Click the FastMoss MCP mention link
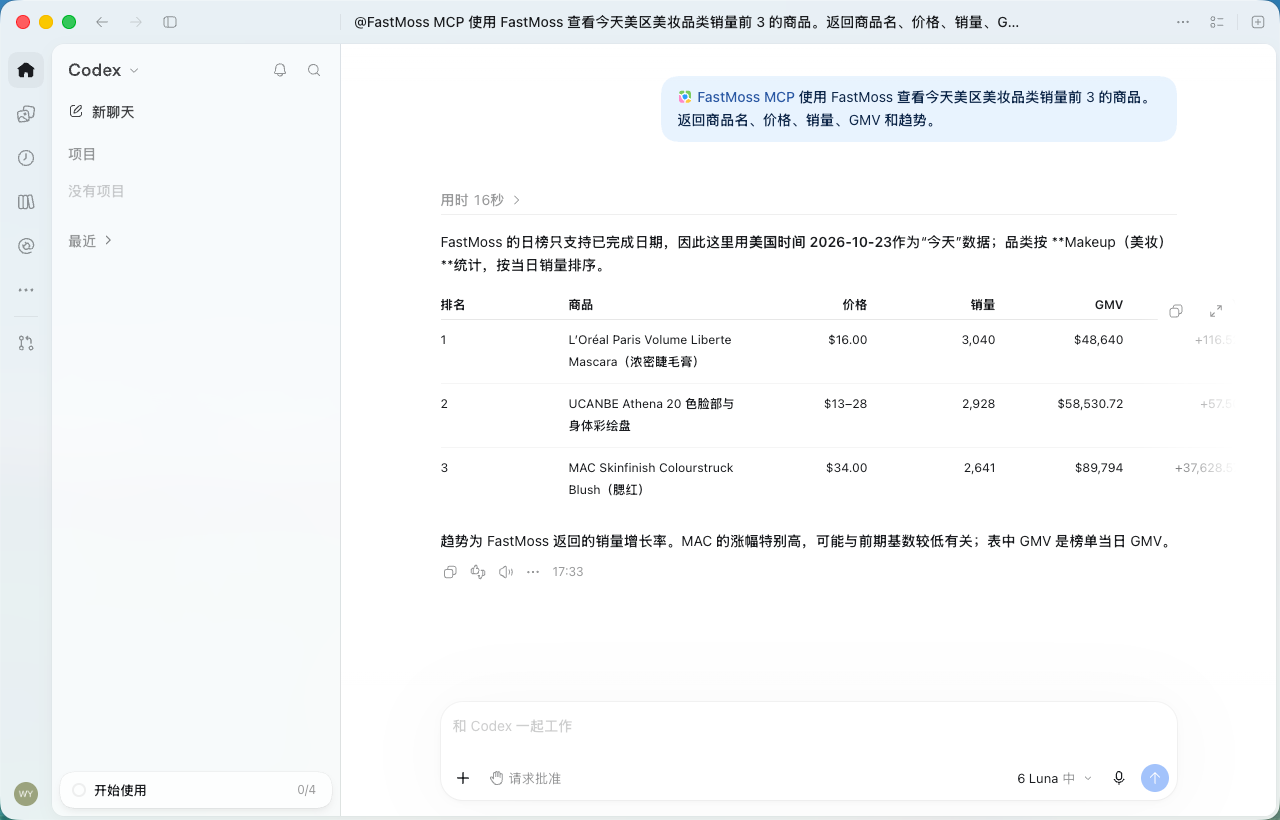The height and width of the screenshot is (820, 1280). coord(736,97)
